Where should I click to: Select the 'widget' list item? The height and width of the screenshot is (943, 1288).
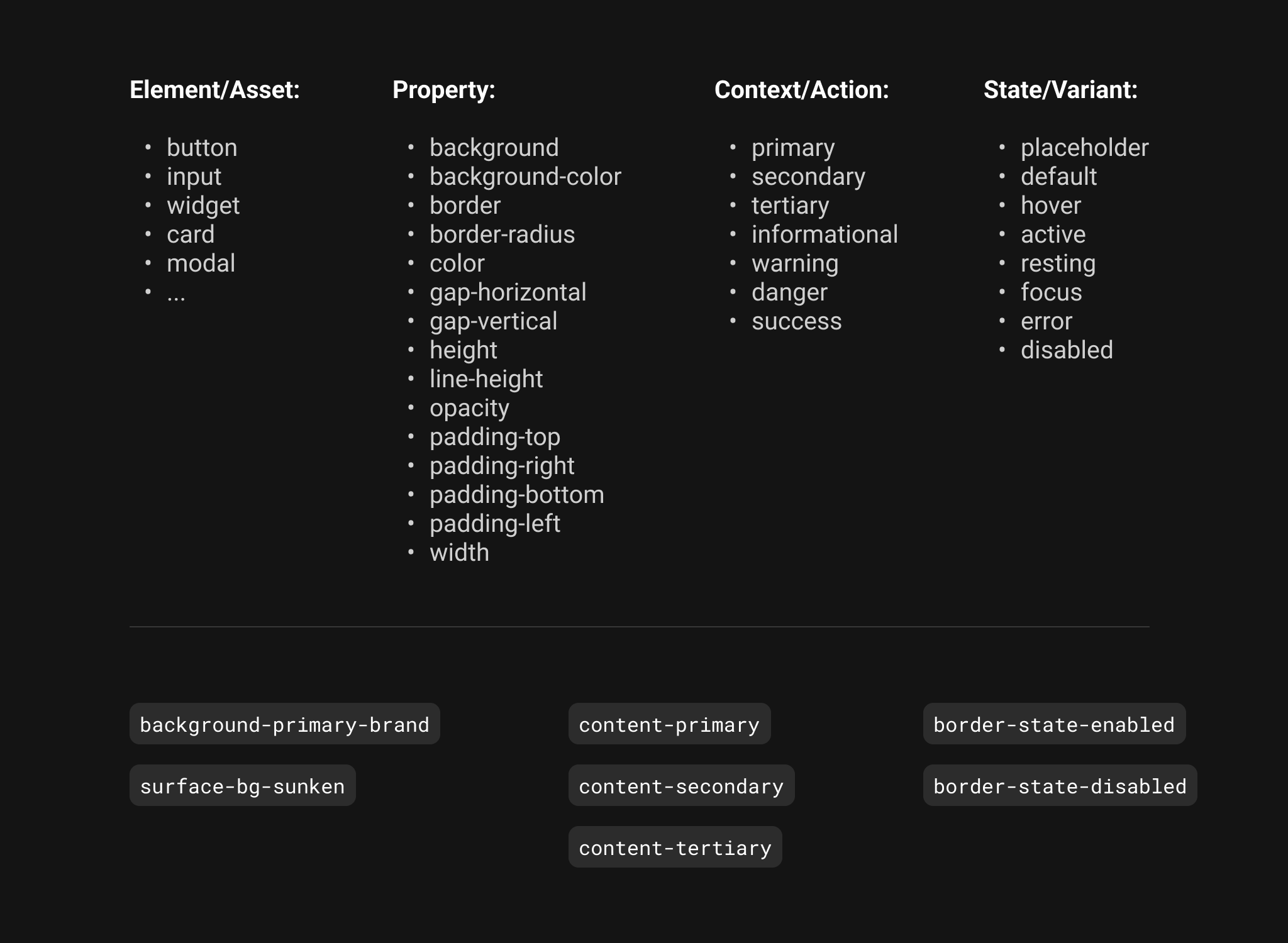pyautogui.click(x=203, y=206)
